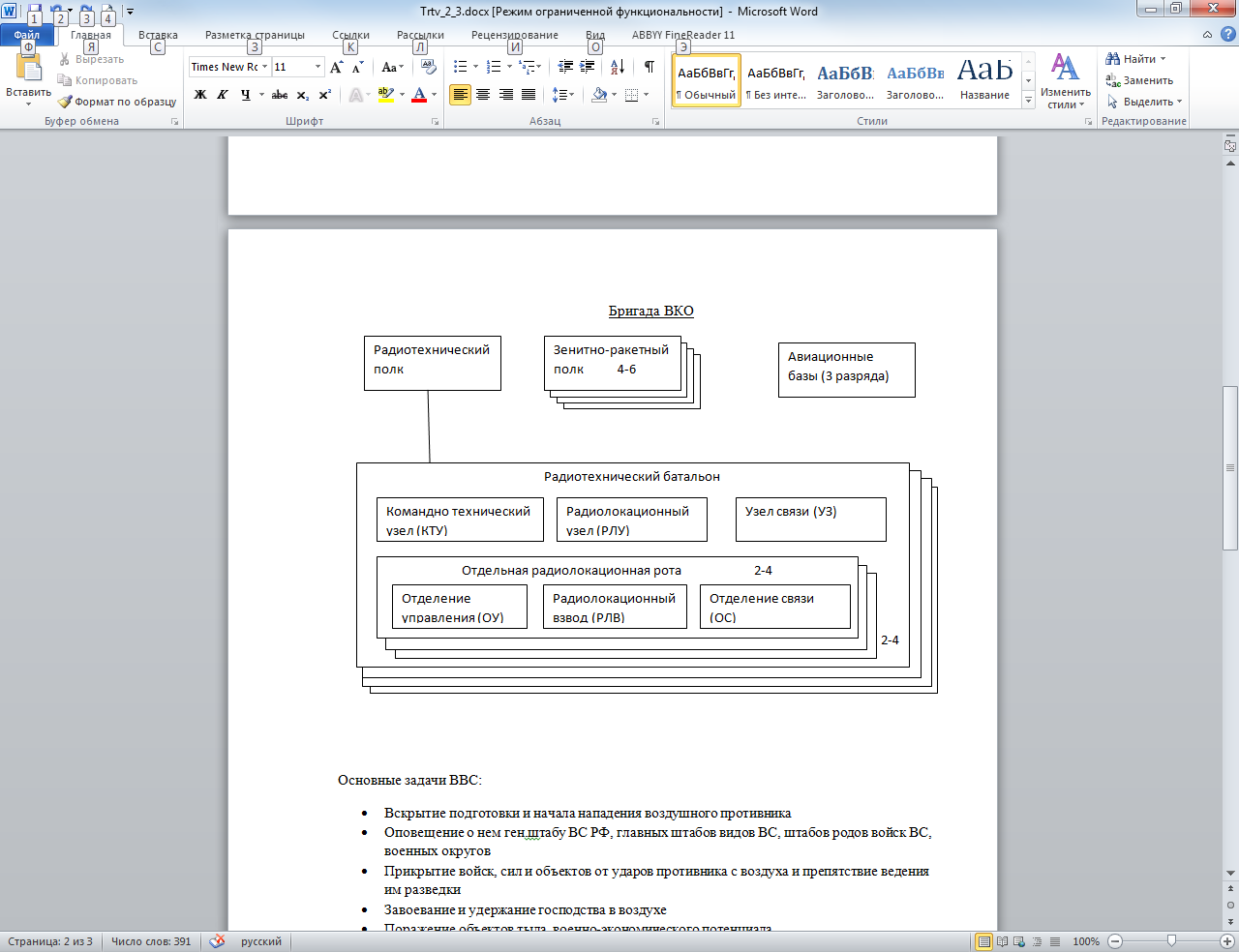Apply strikethrough formatting
The width and height of the screenshot is (1239, 952).
click(280, 95)
